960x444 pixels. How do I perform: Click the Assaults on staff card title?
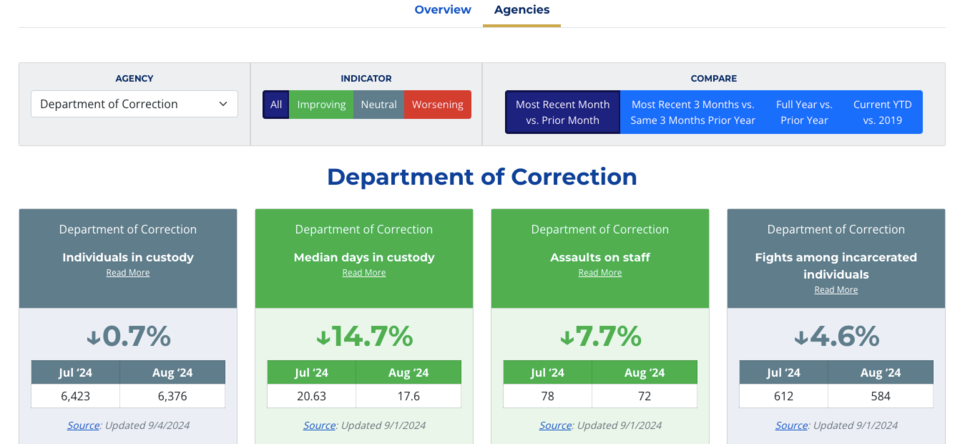(x=600, y=257)
